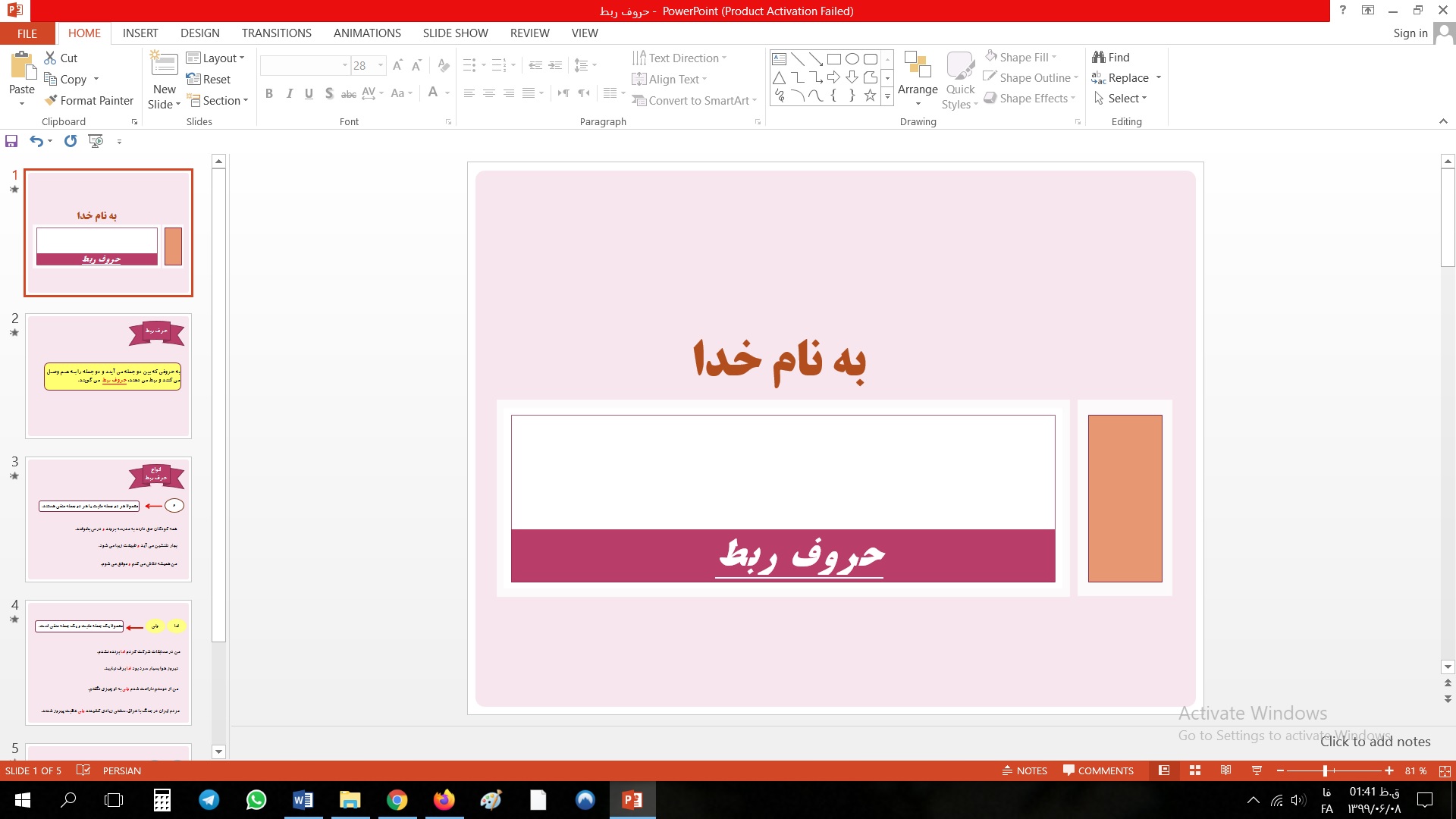Open Slide Sorter view from status bar
The height and width of the screenshot is (819, 1456).
point(1195,770)
